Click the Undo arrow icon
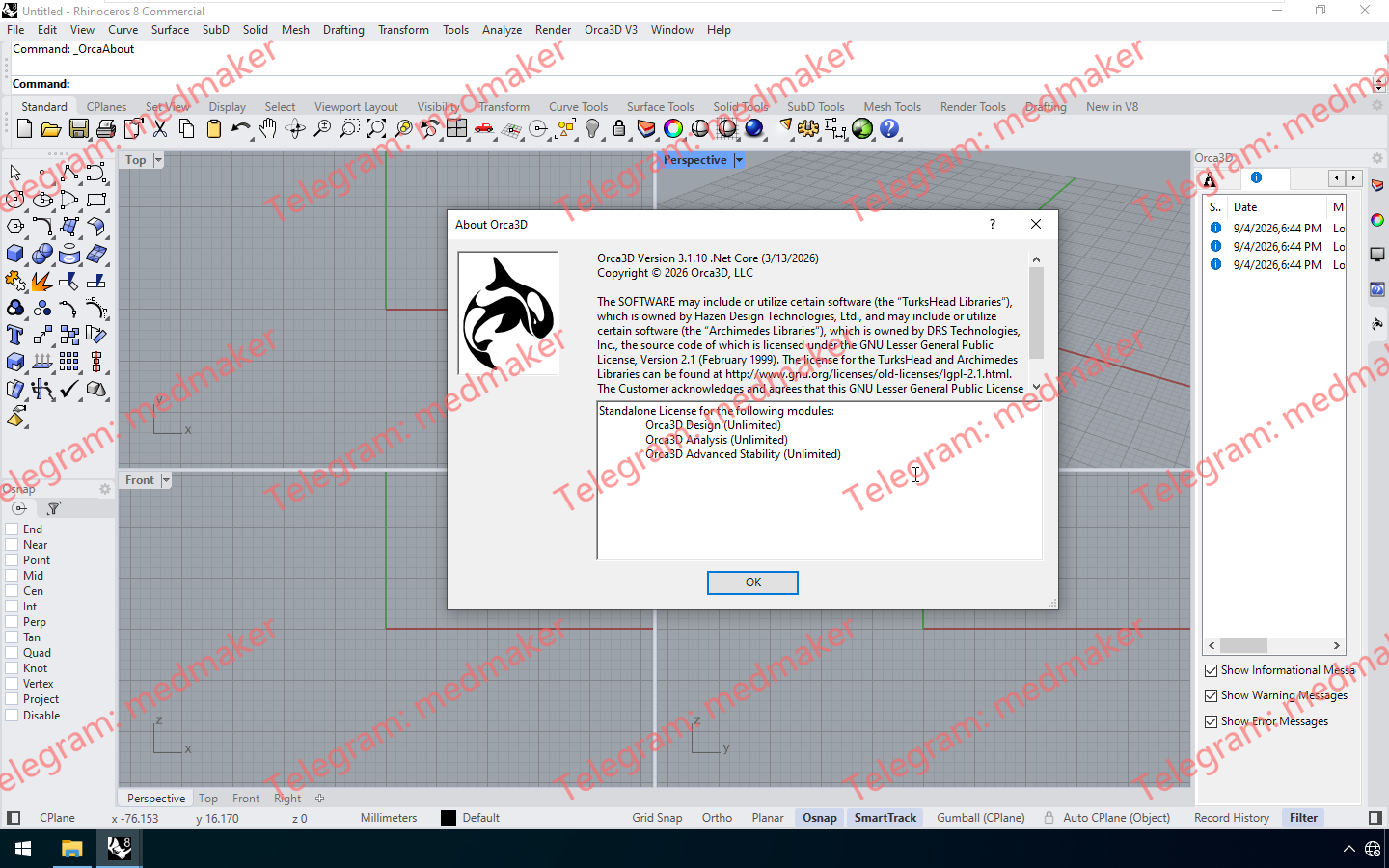1389x868 pixels. (241, 128)
